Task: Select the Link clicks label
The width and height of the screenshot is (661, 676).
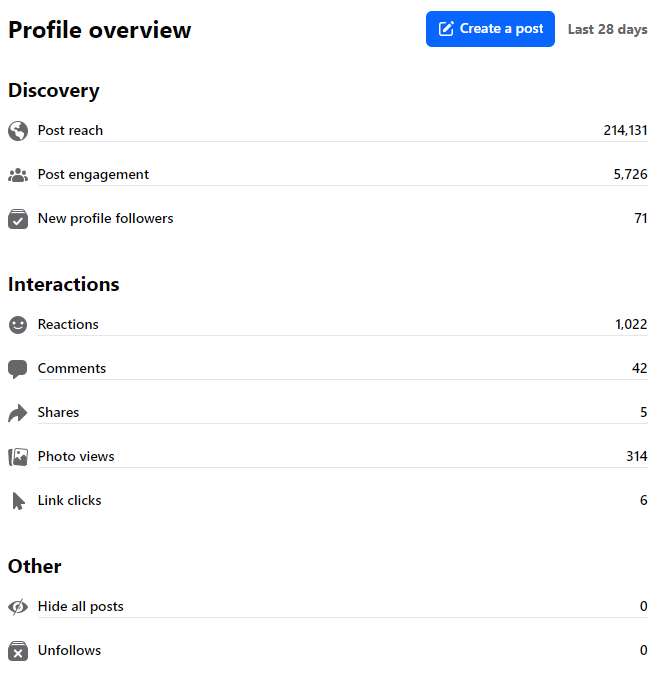Action: (x=69, y=500)
